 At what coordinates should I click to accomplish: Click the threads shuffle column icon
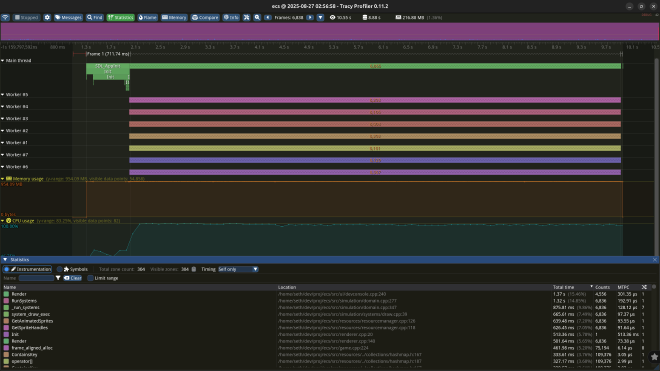(x=644, y=287)
